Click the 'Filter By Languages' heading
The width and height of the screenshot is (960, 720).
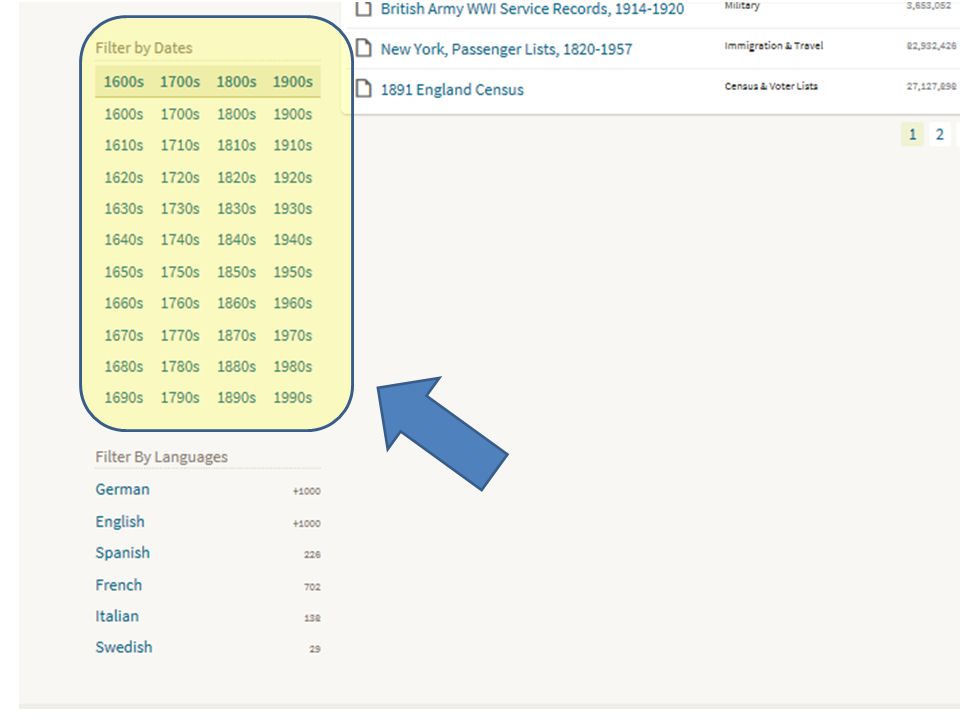[162, 457]
